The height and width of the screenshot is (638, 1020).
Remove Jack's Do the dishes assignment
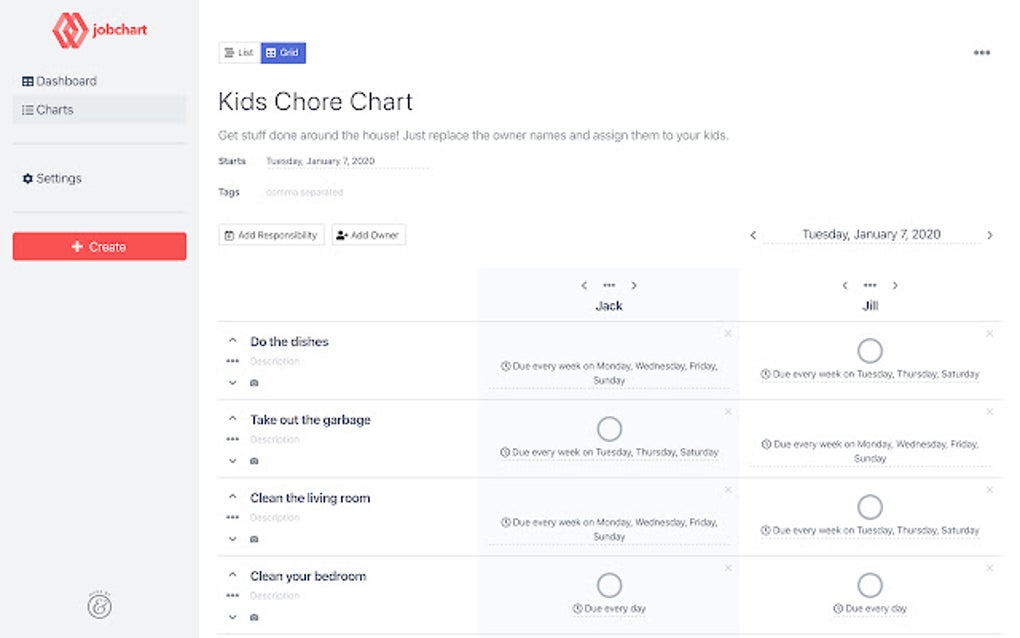[728, 334]
